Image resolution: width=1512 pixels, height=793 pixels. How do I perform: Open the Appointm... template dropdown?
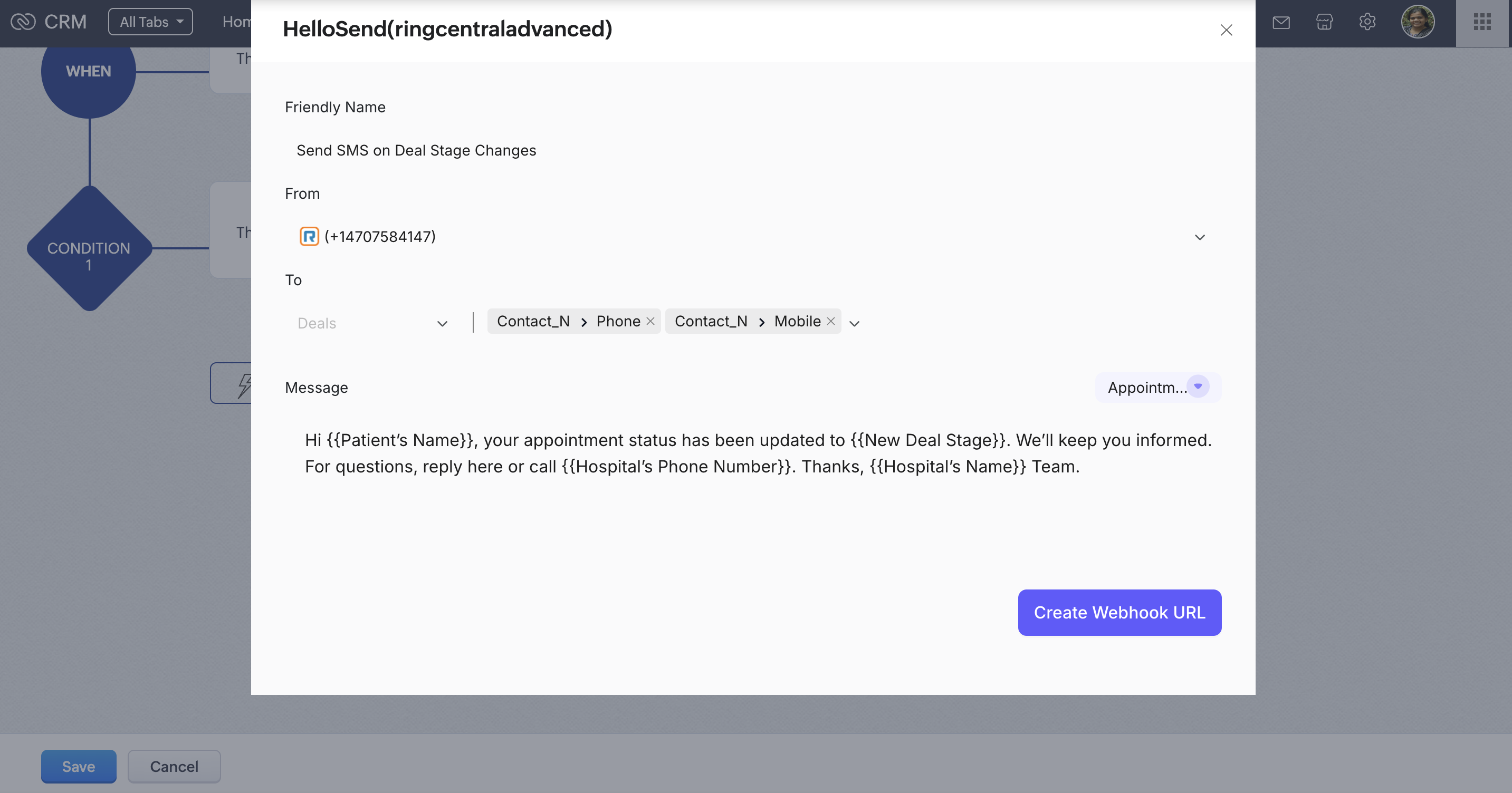[1158, 388]
